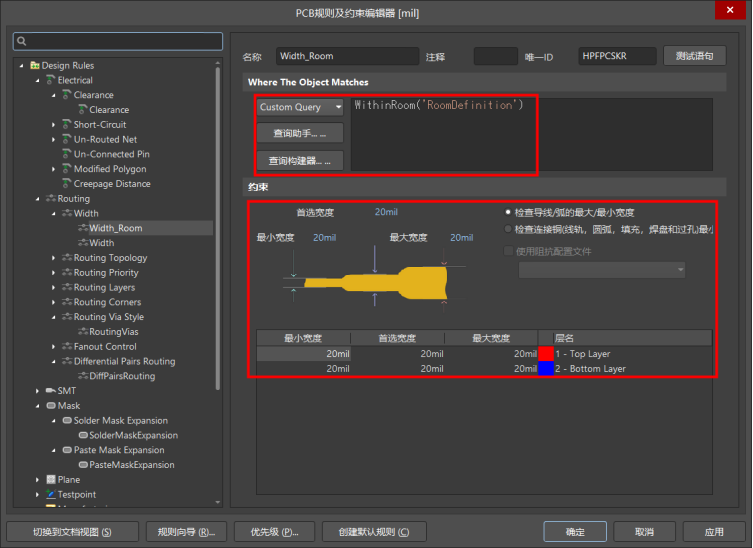Enable the use impedance profile checkbox

(508, 251)
